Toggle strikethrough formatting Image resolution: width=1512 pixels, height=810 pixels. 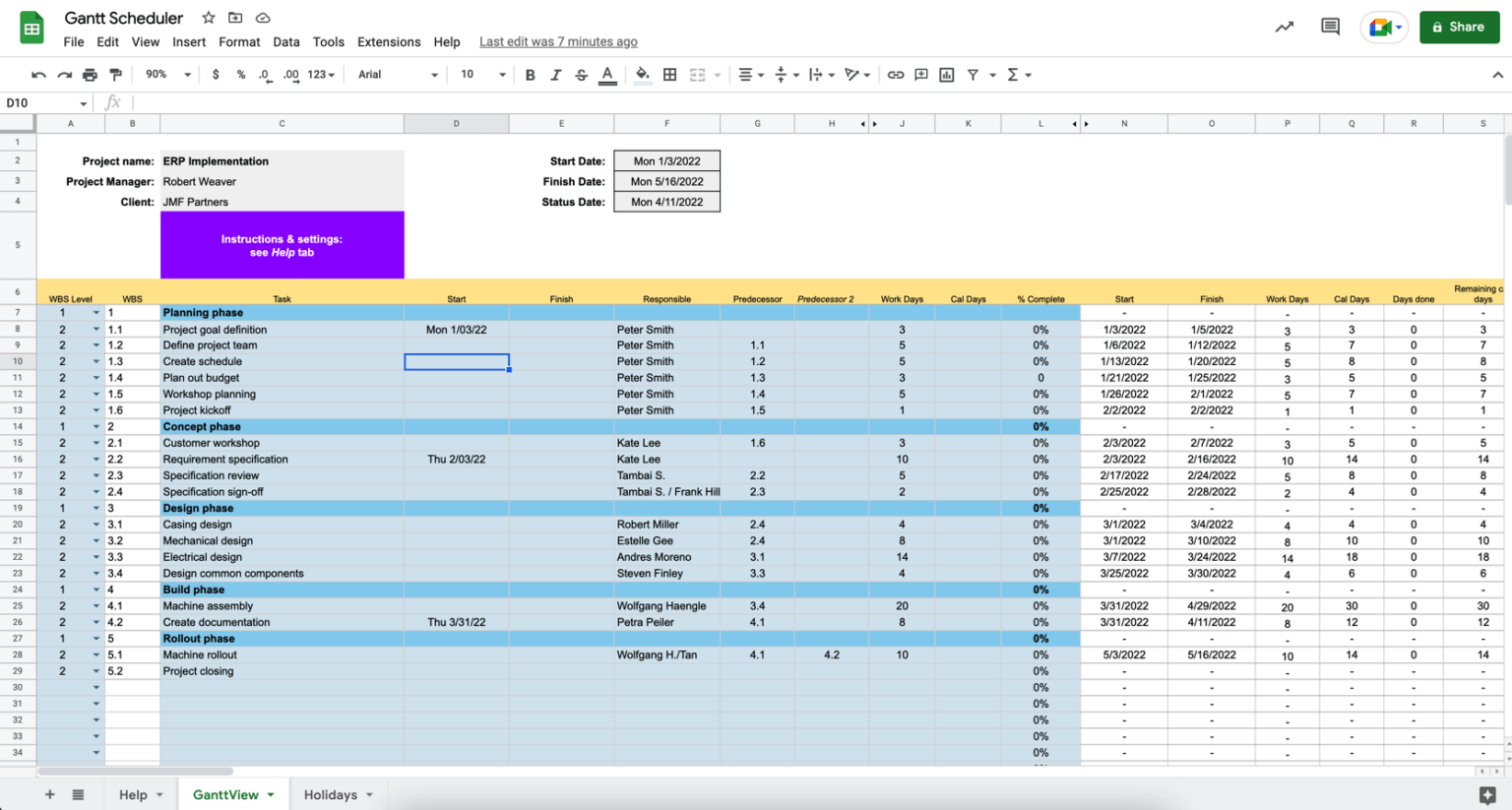coord(581,75)
